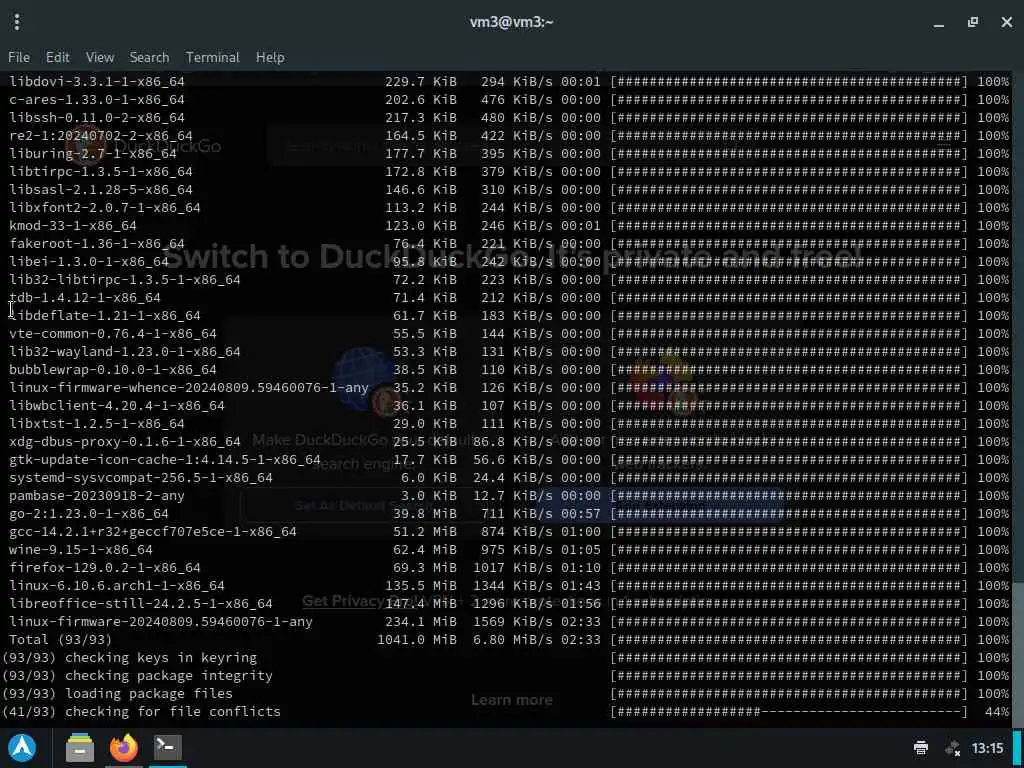Click the text linux-firmware-20240809.59460076-1-any
1024x768 pixels.
coord(161,622)
